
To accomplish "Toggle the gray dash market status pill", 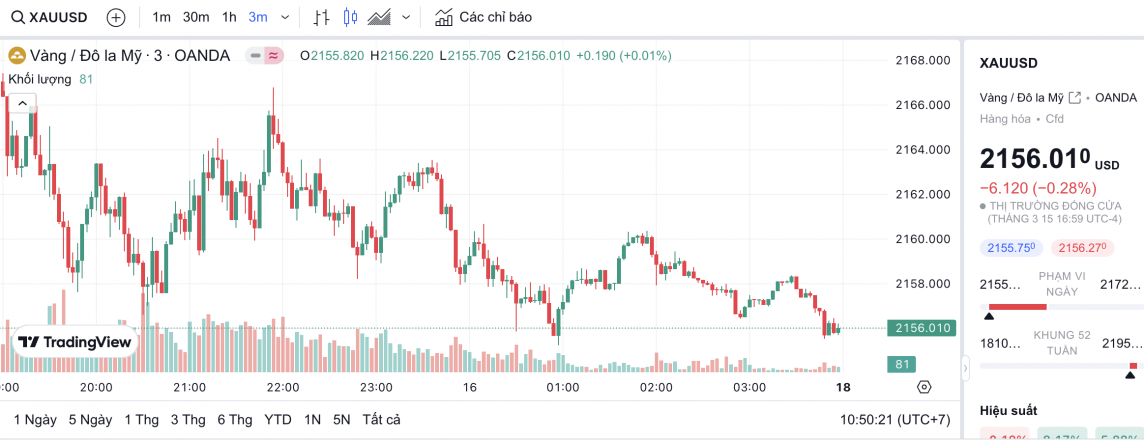I will click(x=256, y=56).
